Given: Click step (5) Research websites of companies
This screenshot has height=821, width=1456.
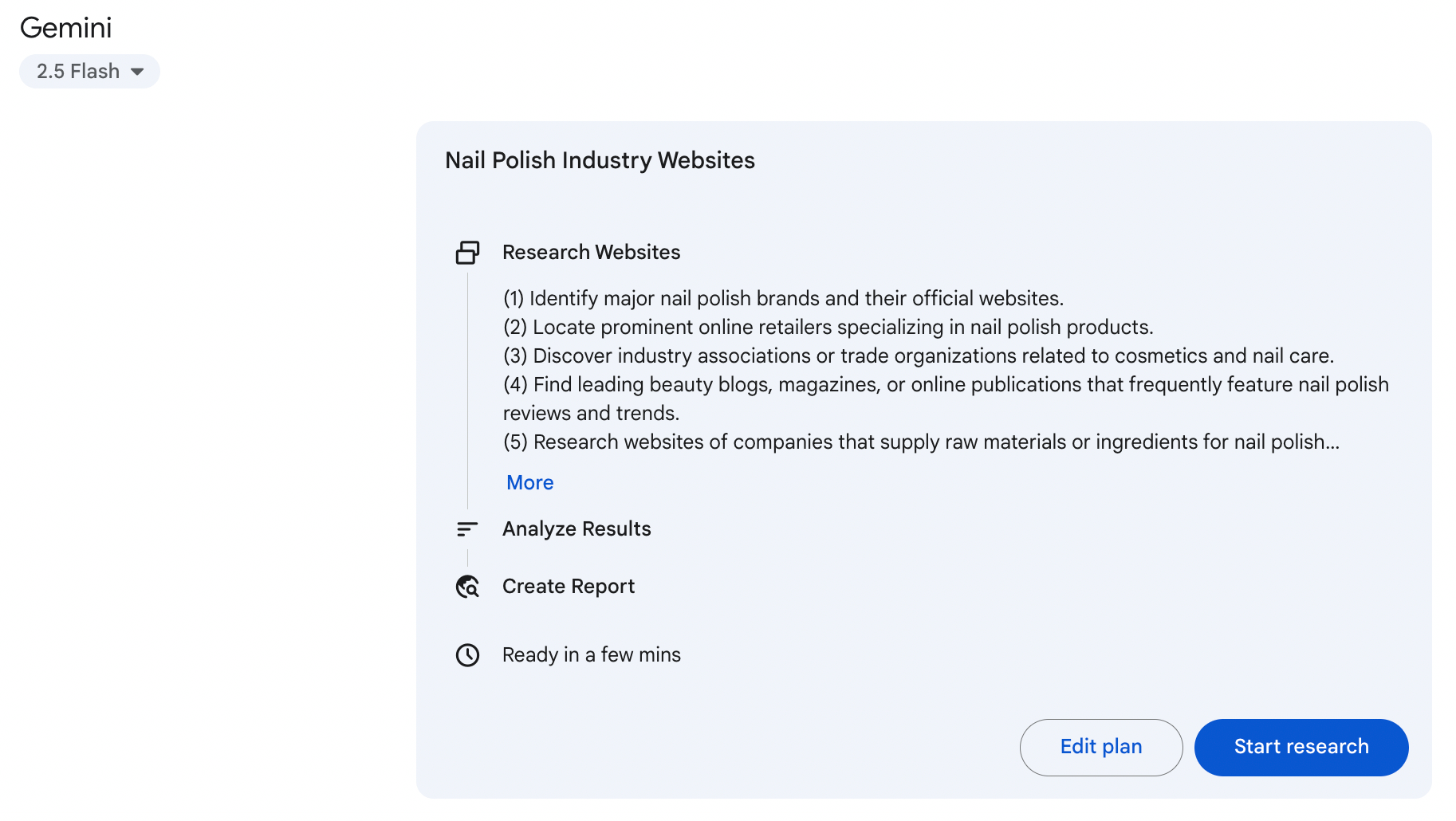Looking at the screenshot, I should pyautogui.click(x=921, y=442).
